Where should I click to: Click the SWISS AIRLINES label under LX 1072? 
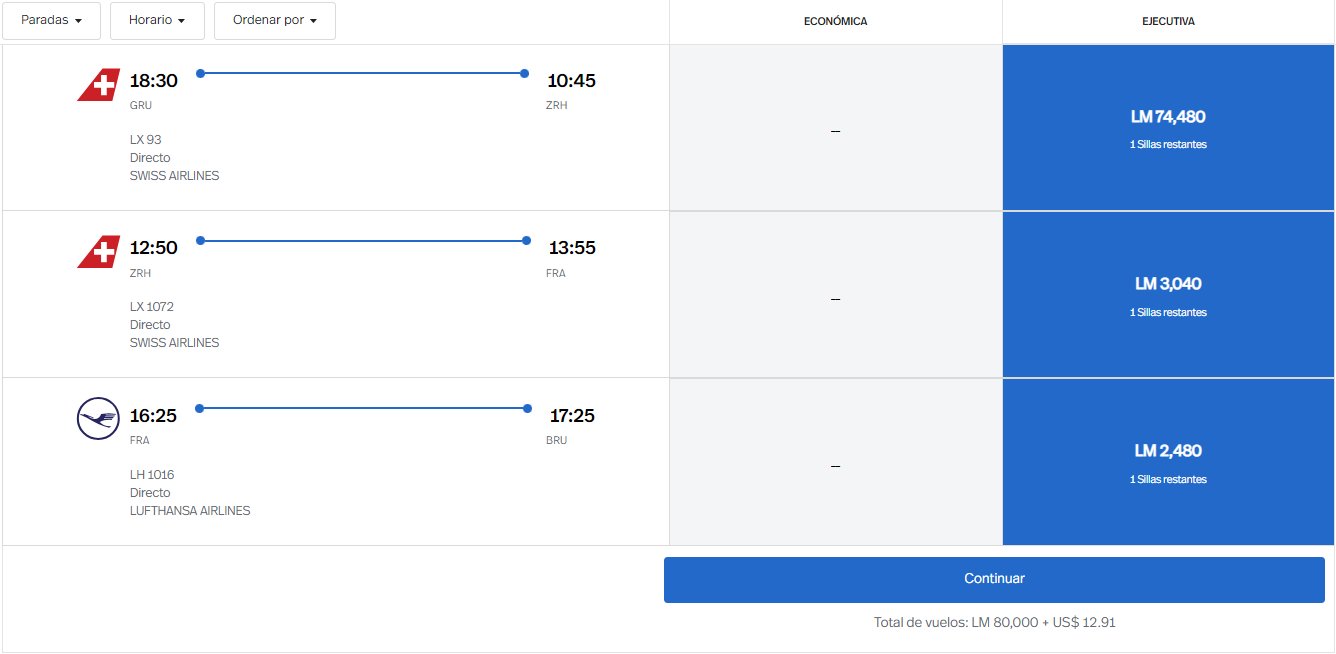pos(174,343)
